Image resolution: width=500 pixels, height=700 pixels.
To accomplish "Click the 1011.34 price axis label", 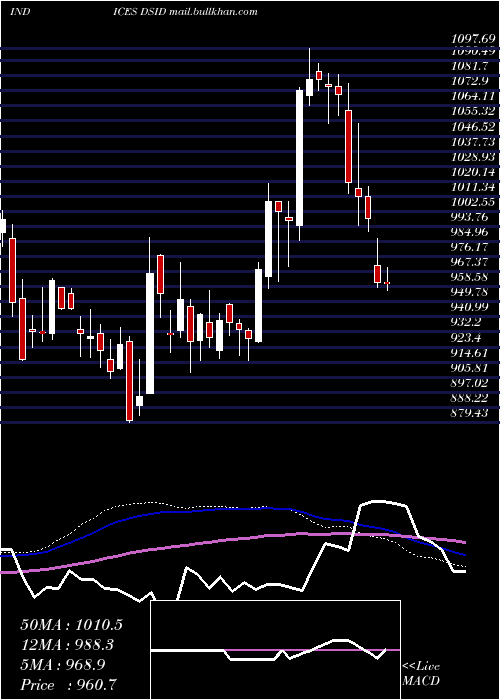I will tap(473, 187).
